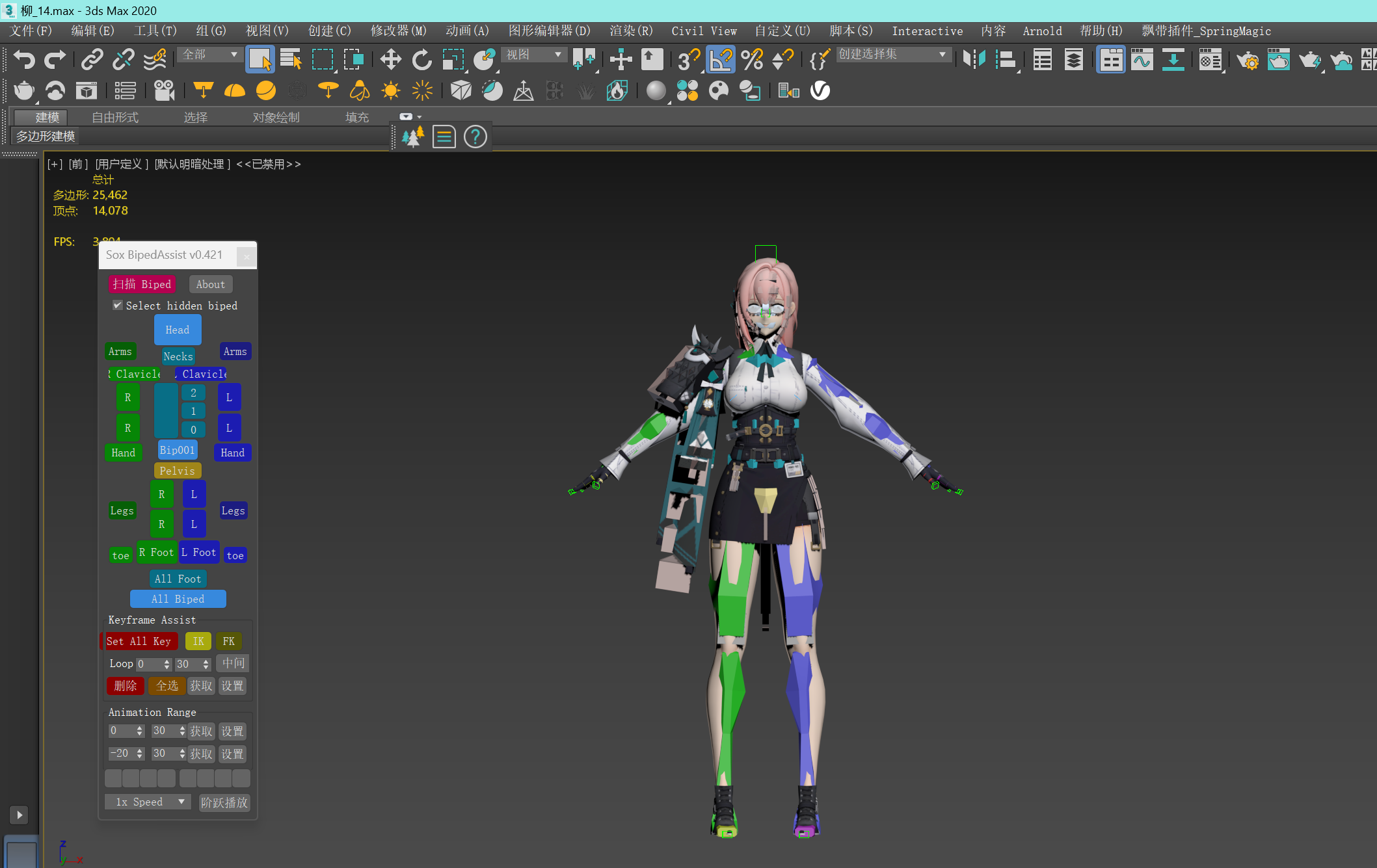1377x868 pixels.
Task: Open the 文件(F) menu
Action: [x=31, y=31]
